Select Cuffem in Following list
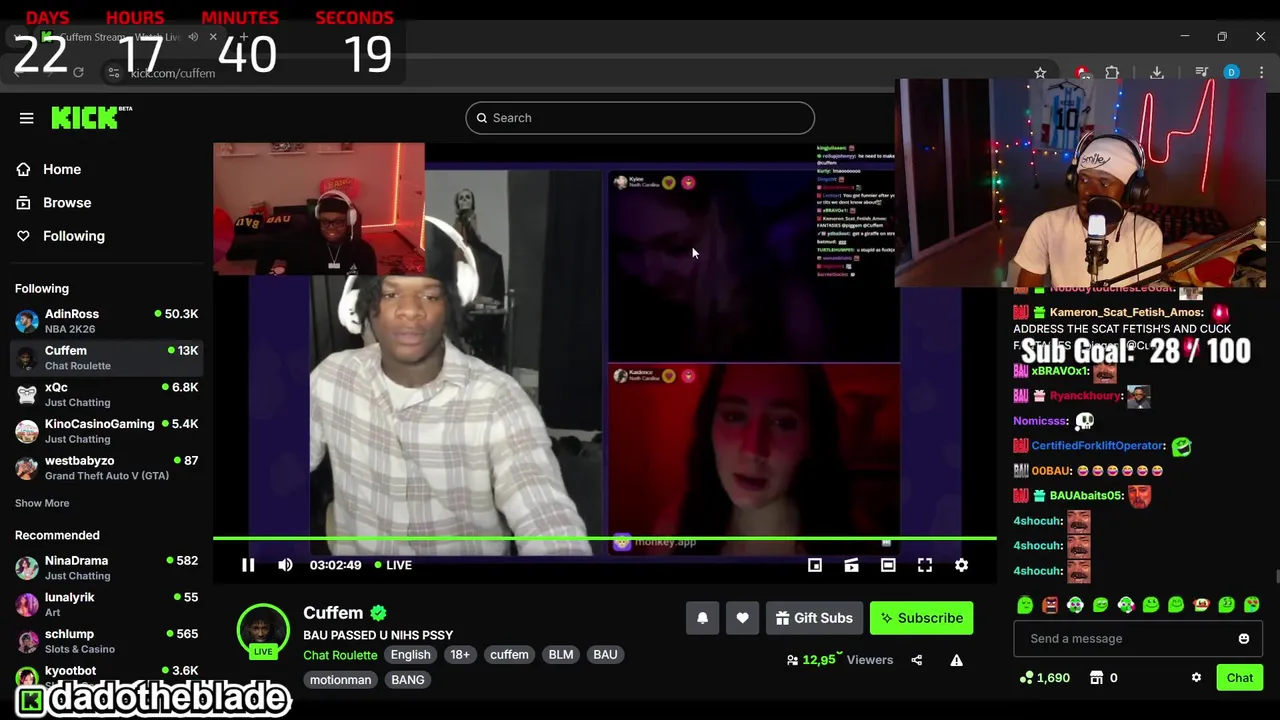This screenshot has width=1280, height=720. pyautogui.click(x=105, y=358)
